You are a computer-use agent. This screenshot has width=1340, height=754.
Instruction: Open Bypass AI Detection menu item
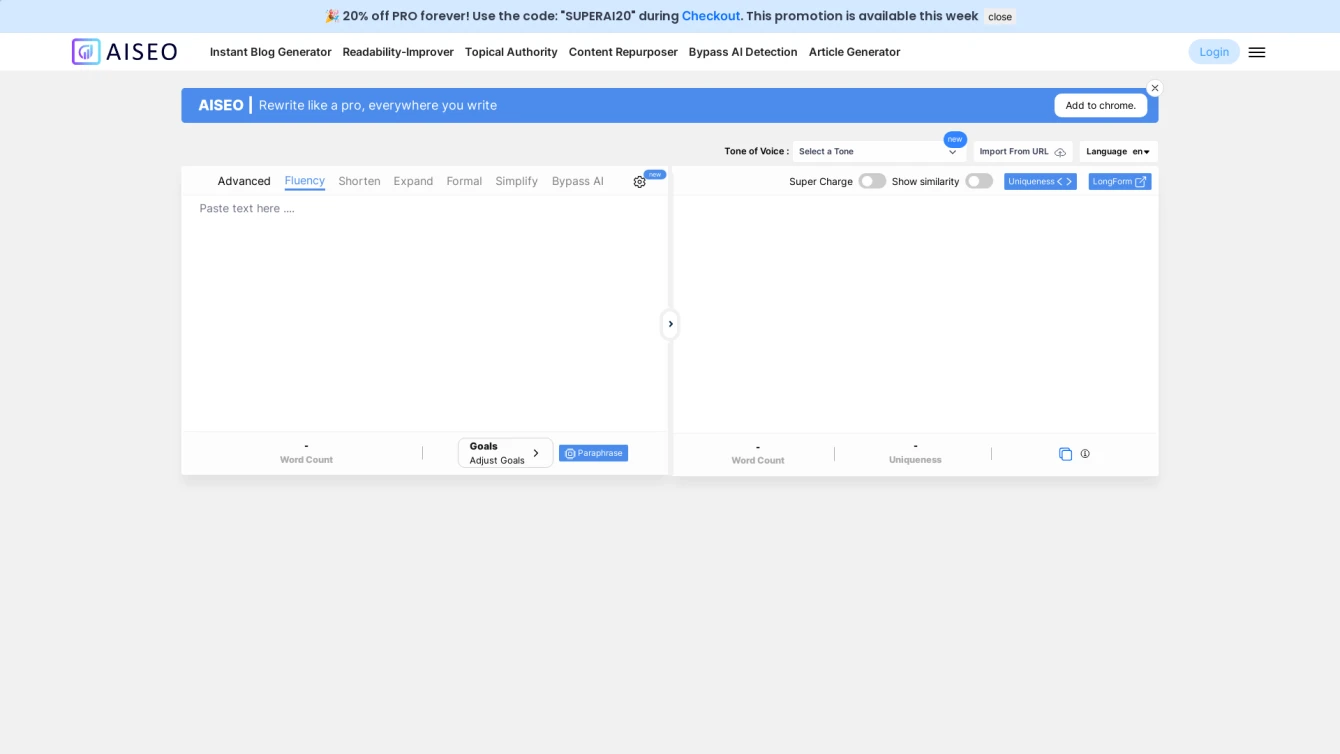[x=743, y=52]
